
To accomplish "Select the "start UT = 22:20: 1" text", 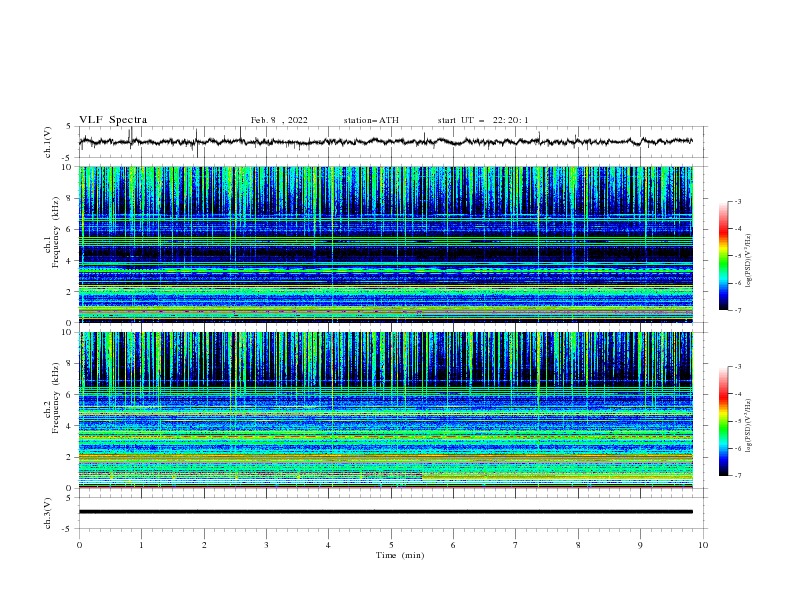I will click(483, 120).
